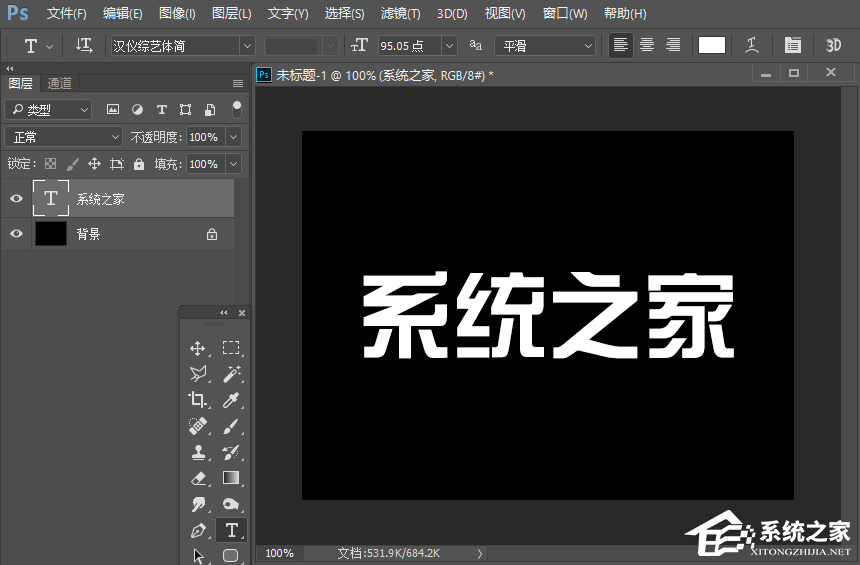Select the Crop tool
Screen dimensions: 860x565
[198, 400]
